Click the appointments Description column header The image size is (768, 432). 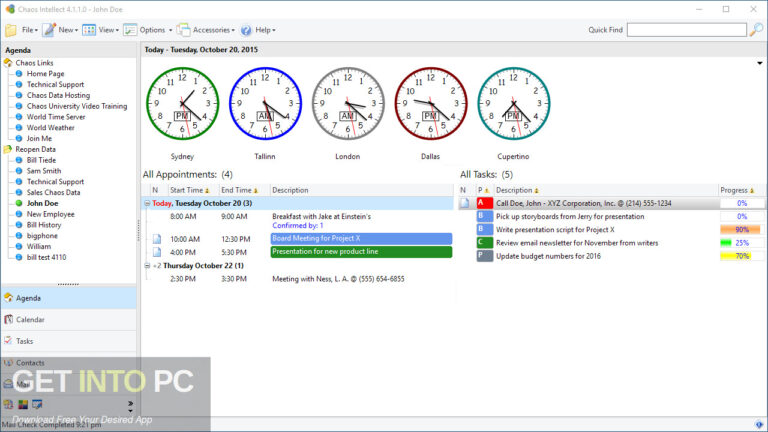[361, 190]
